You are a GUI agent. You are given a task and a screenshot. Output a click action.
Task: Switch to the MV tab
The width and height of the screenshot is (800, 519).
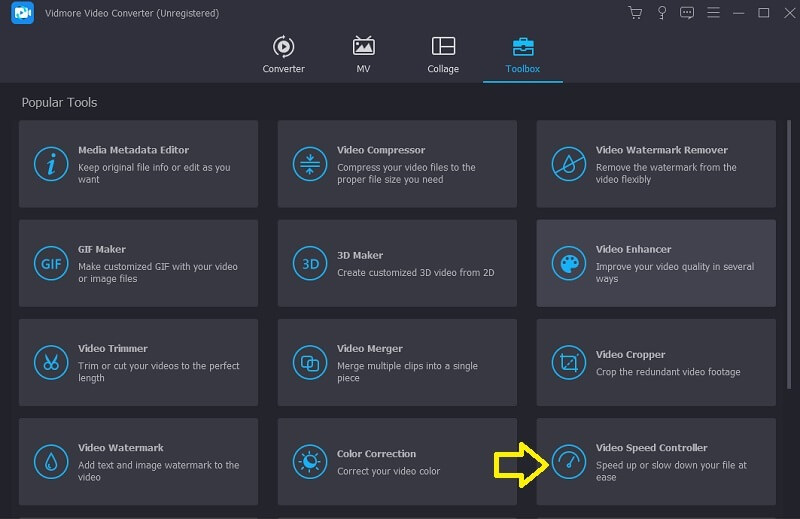tap(364, 55)
